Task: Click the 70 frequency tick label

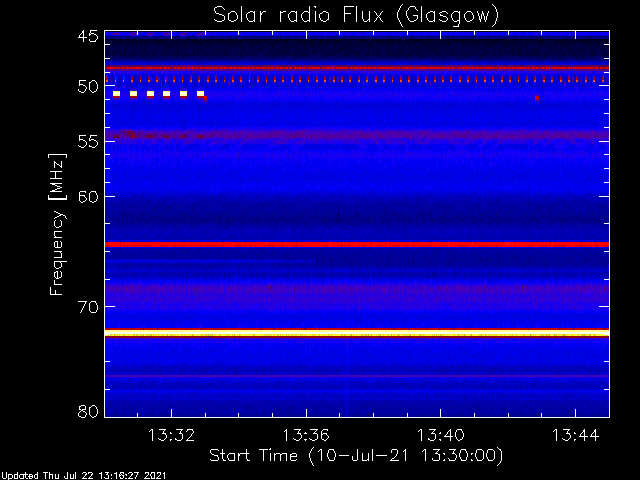Action: pyautogui.click(x=88, y=307)
